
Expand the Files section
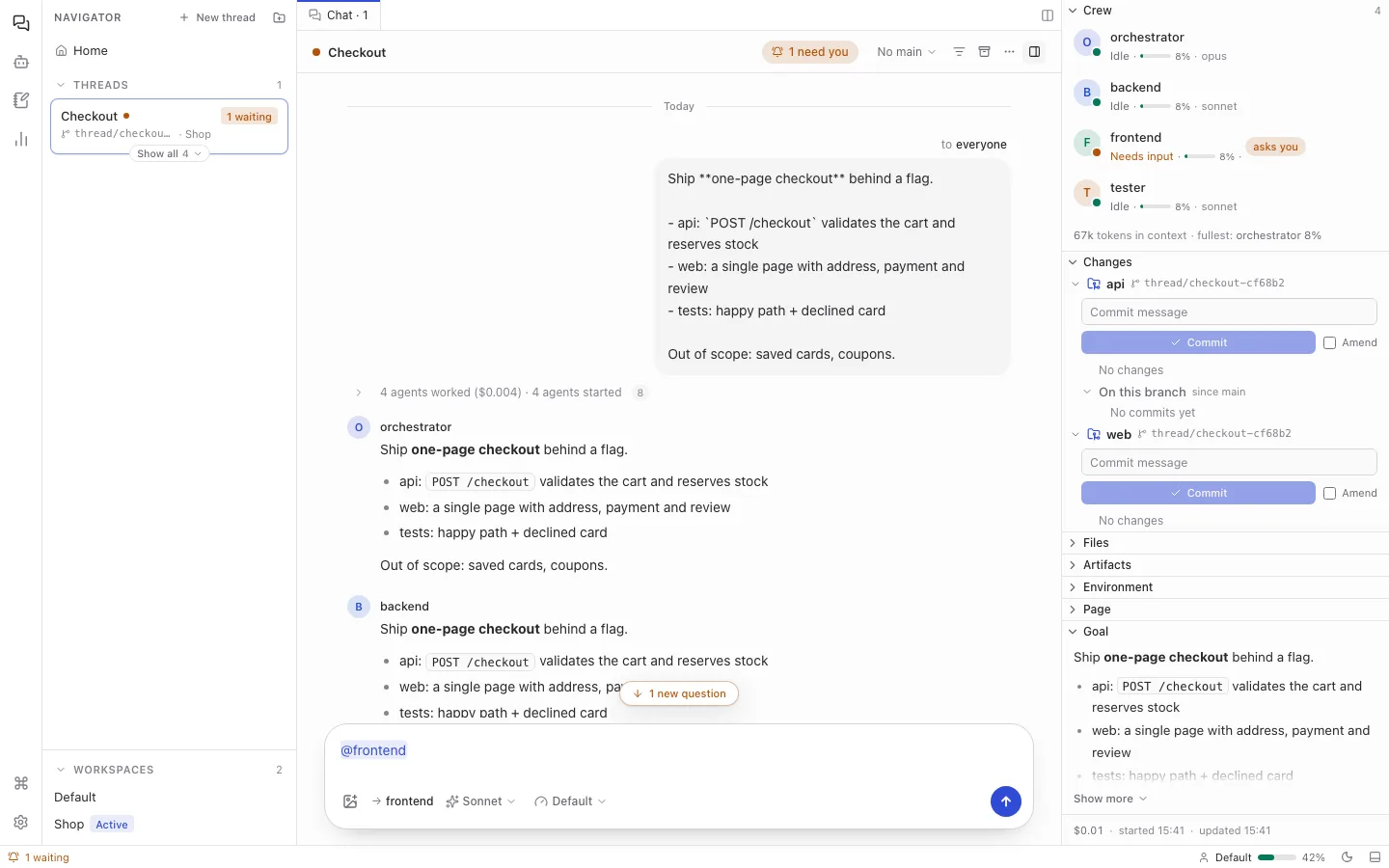point(1225,543)
